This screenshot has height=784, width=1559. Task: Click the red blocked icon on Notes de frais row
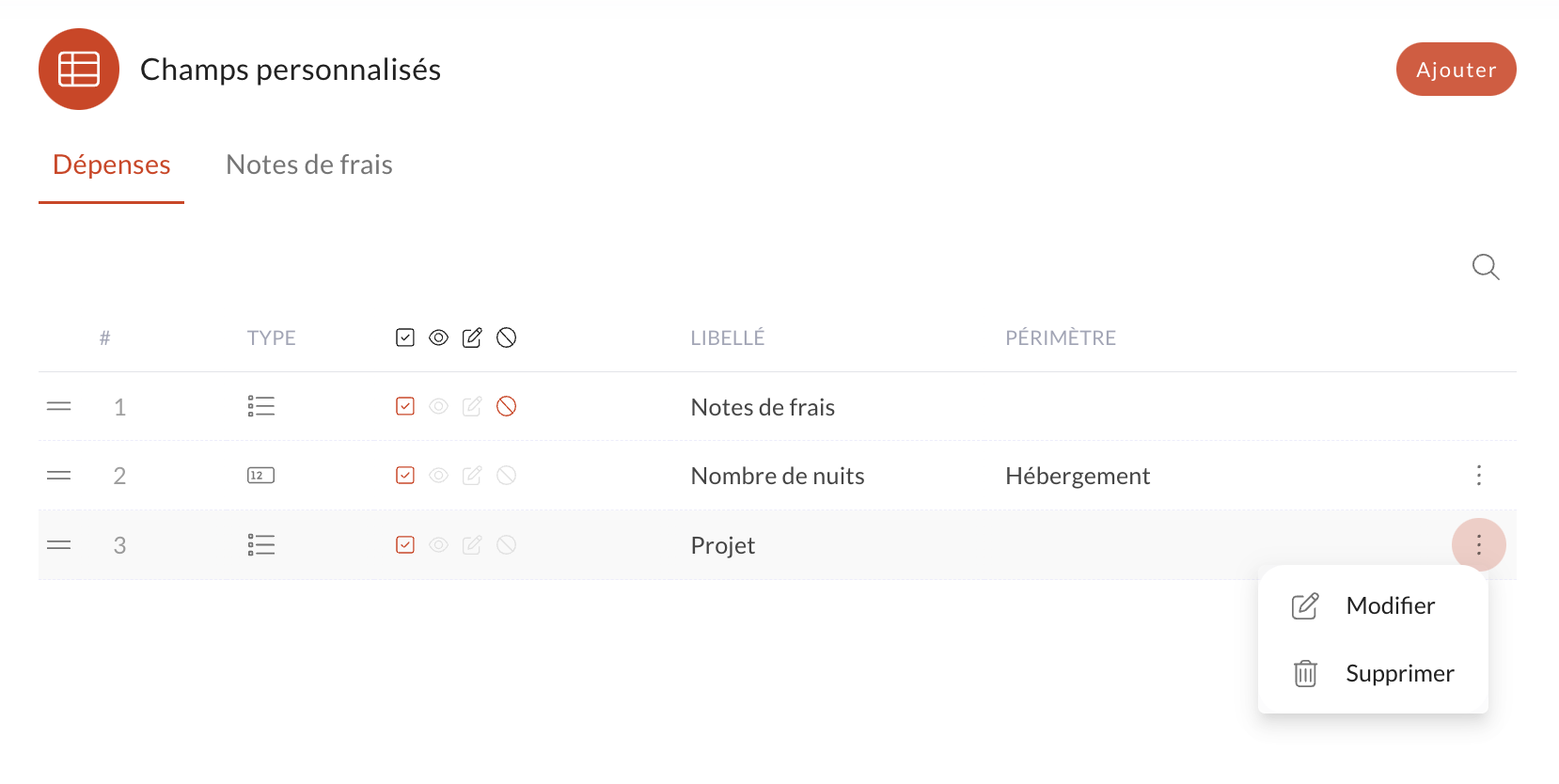tap(506, 406)
